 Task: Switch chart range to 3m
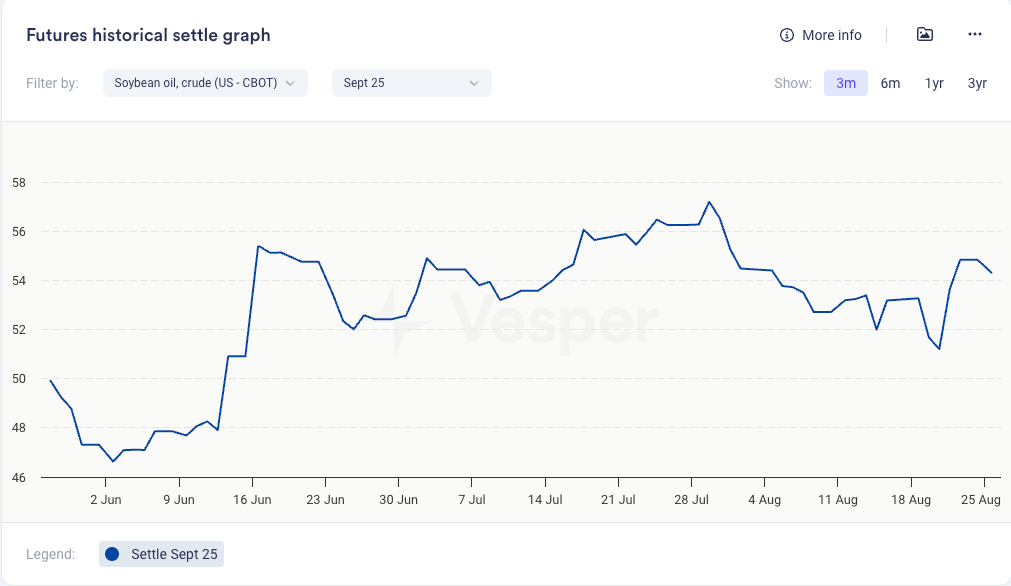click(x=846, y=83)
